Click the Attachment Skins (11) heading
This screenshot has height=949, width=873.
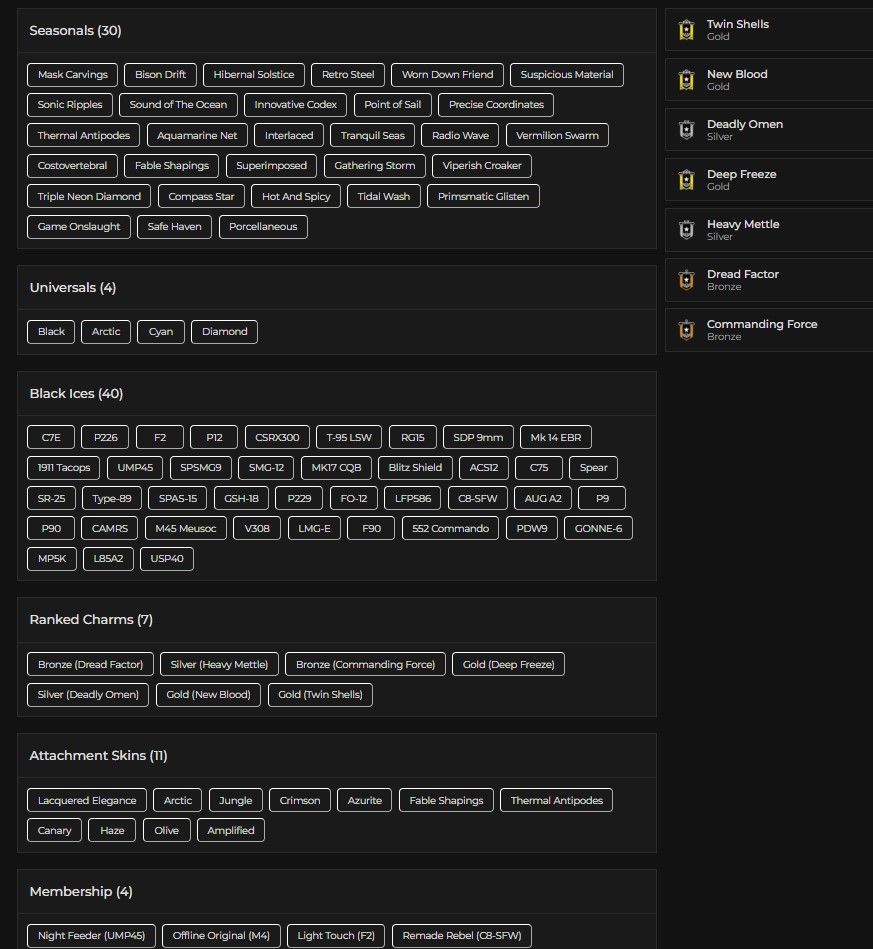click(98, 755)
